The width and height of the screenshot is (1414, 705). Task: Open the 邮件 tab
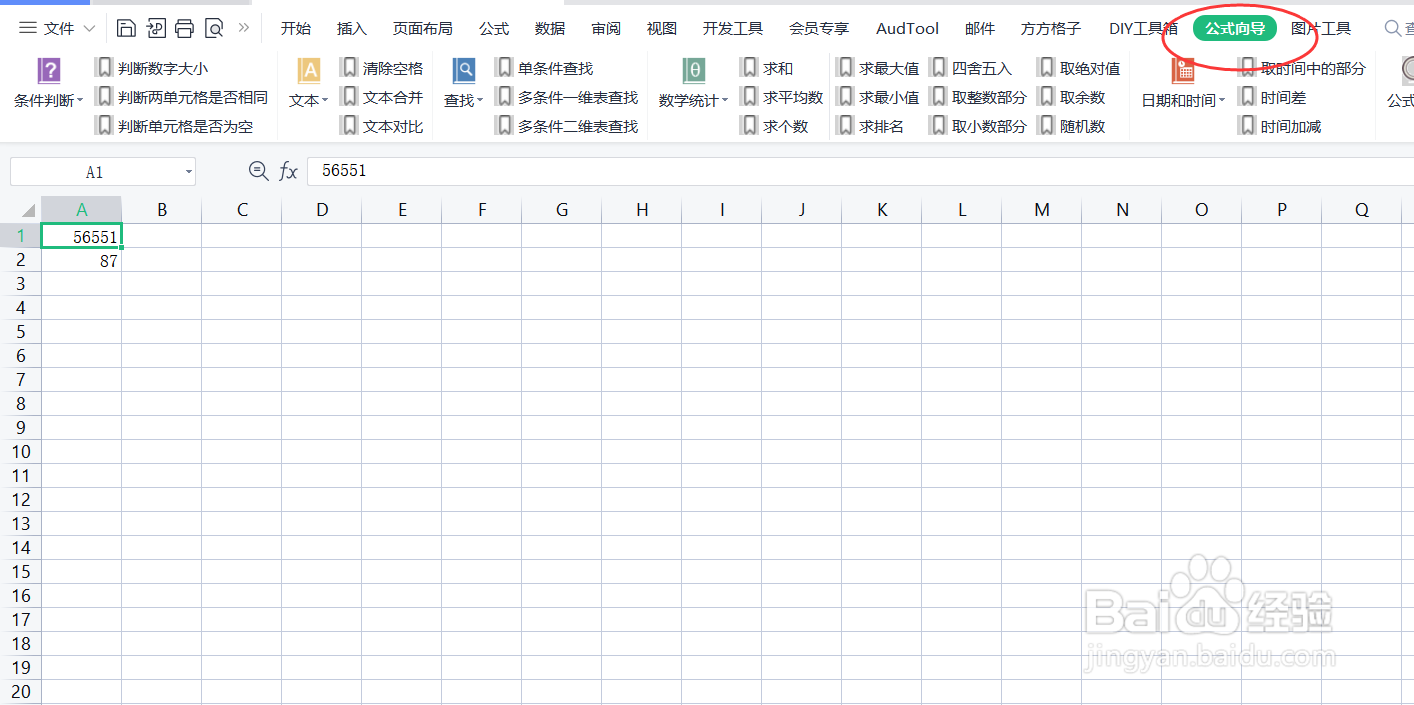tap(980, 28)
